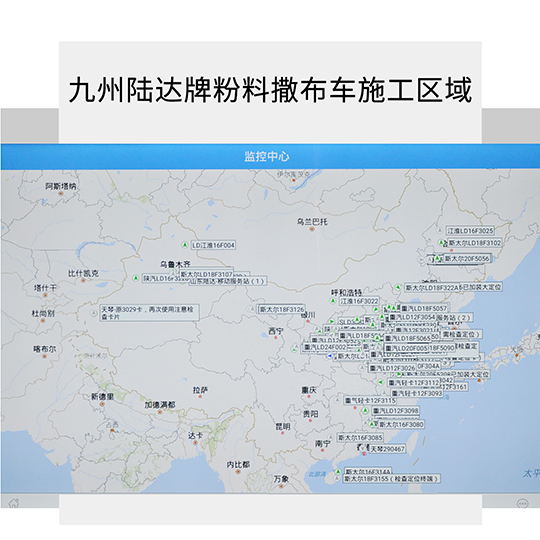Tap the home icon in bottom bar

[x=13, y=503]
